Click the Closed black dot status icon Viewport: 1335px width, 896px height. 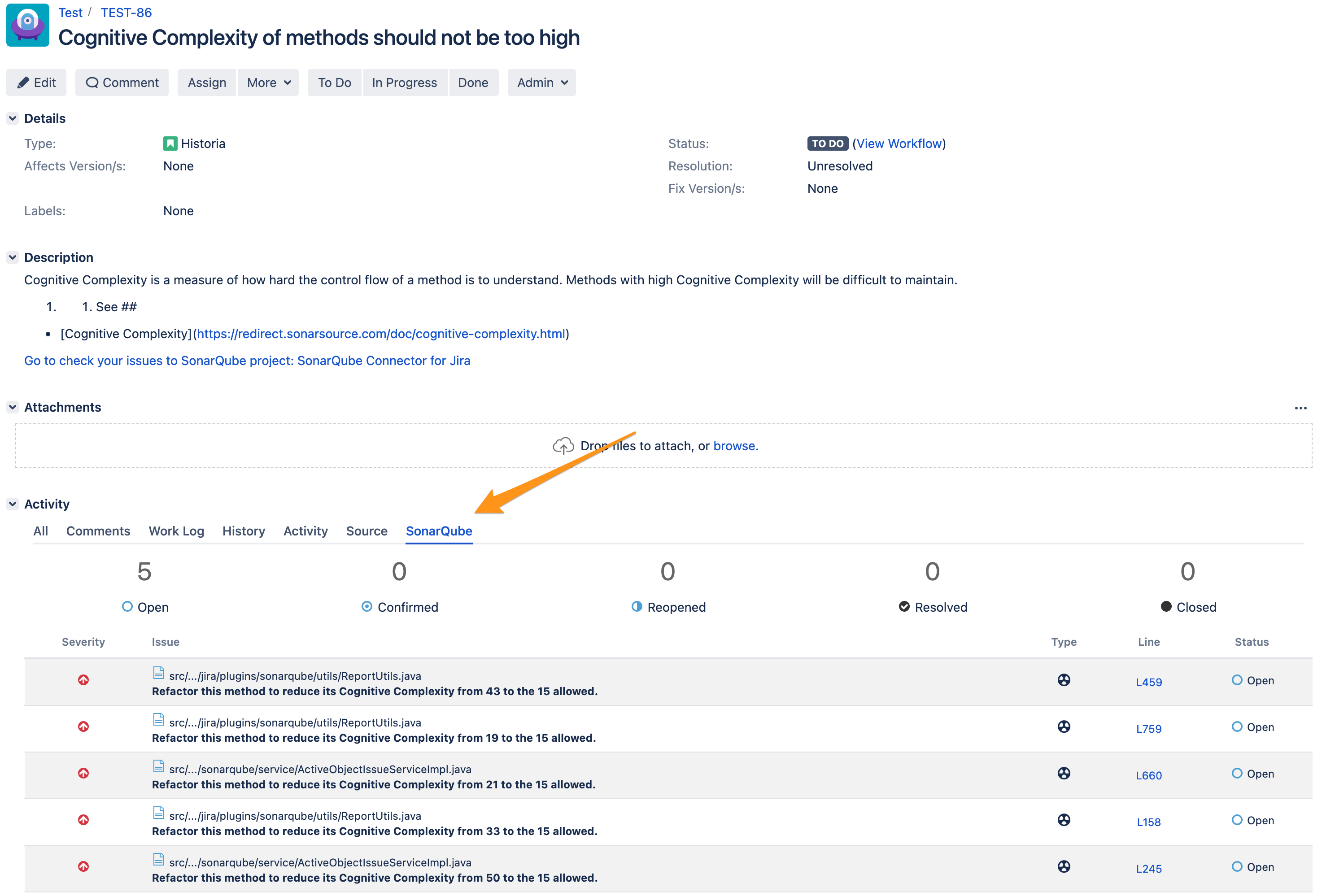1166,606
